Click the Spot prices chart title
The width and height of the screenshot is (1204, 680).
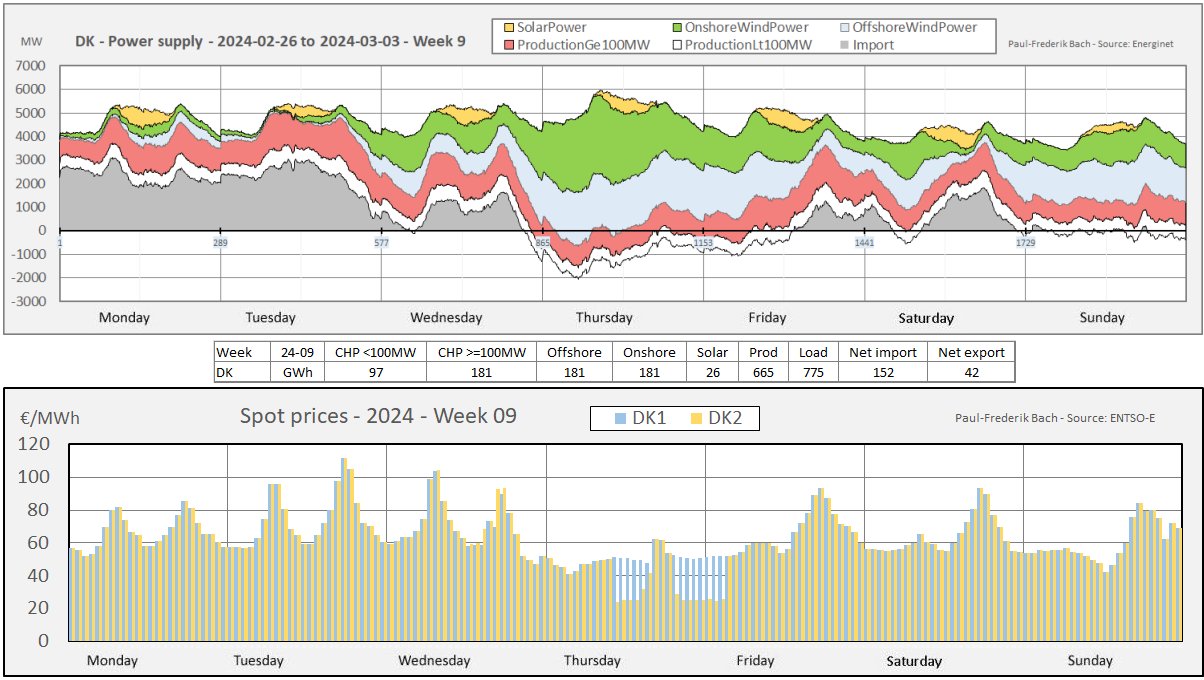pyautogui.click(x=378, y=415)
